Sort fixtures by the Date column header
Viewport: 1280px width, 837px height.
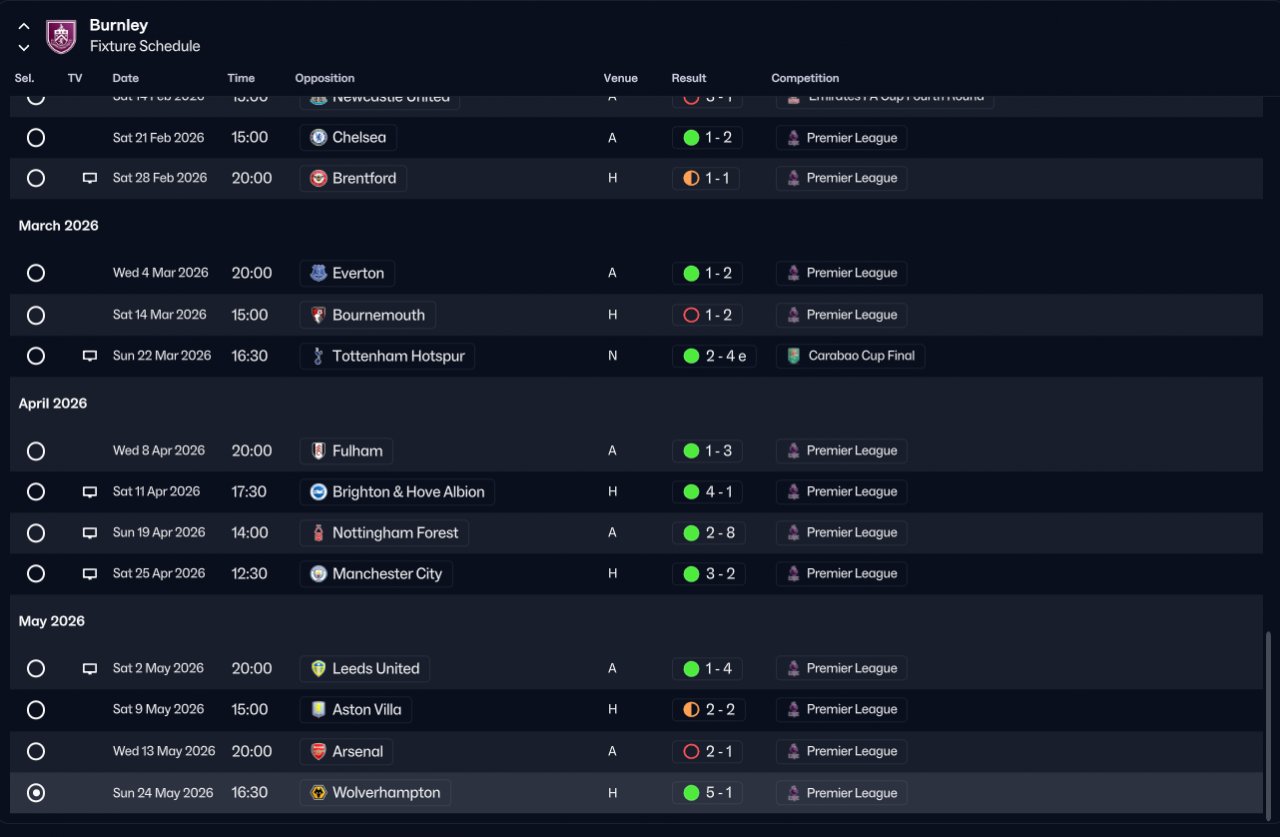click(x=125, y=78)
